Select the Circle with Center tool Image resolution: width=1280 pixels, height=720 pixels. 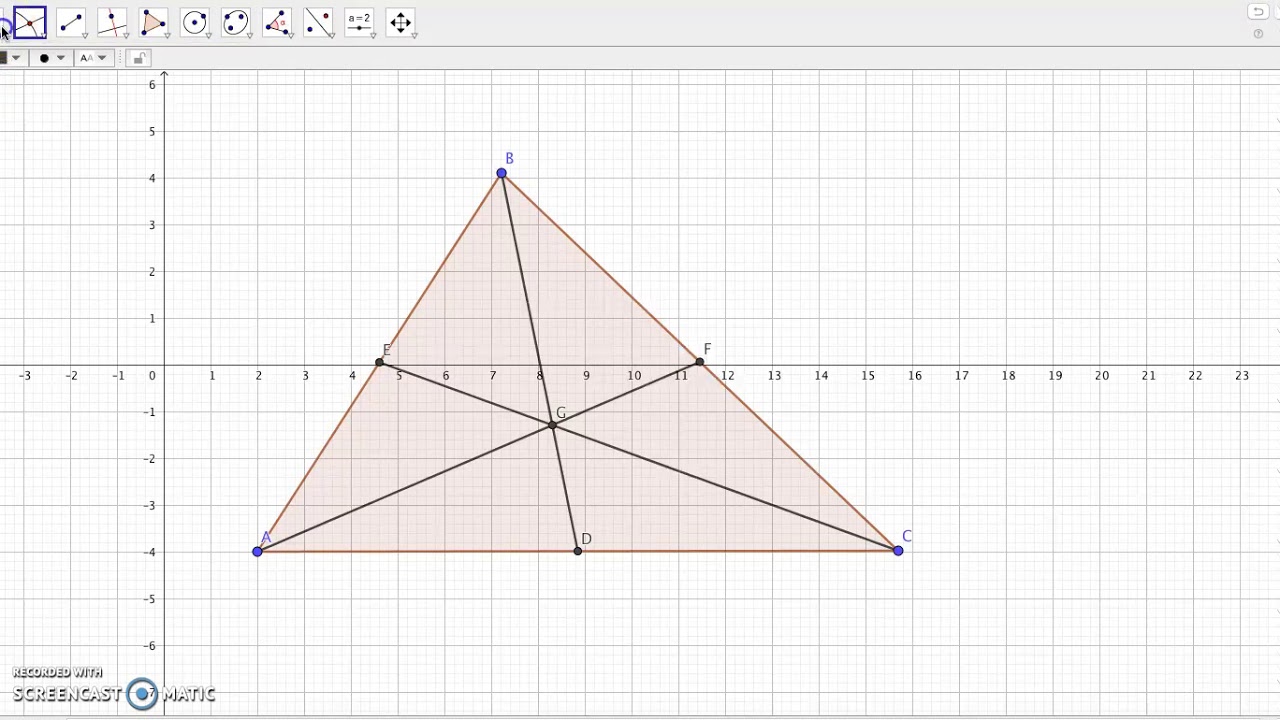click(195, 22)
